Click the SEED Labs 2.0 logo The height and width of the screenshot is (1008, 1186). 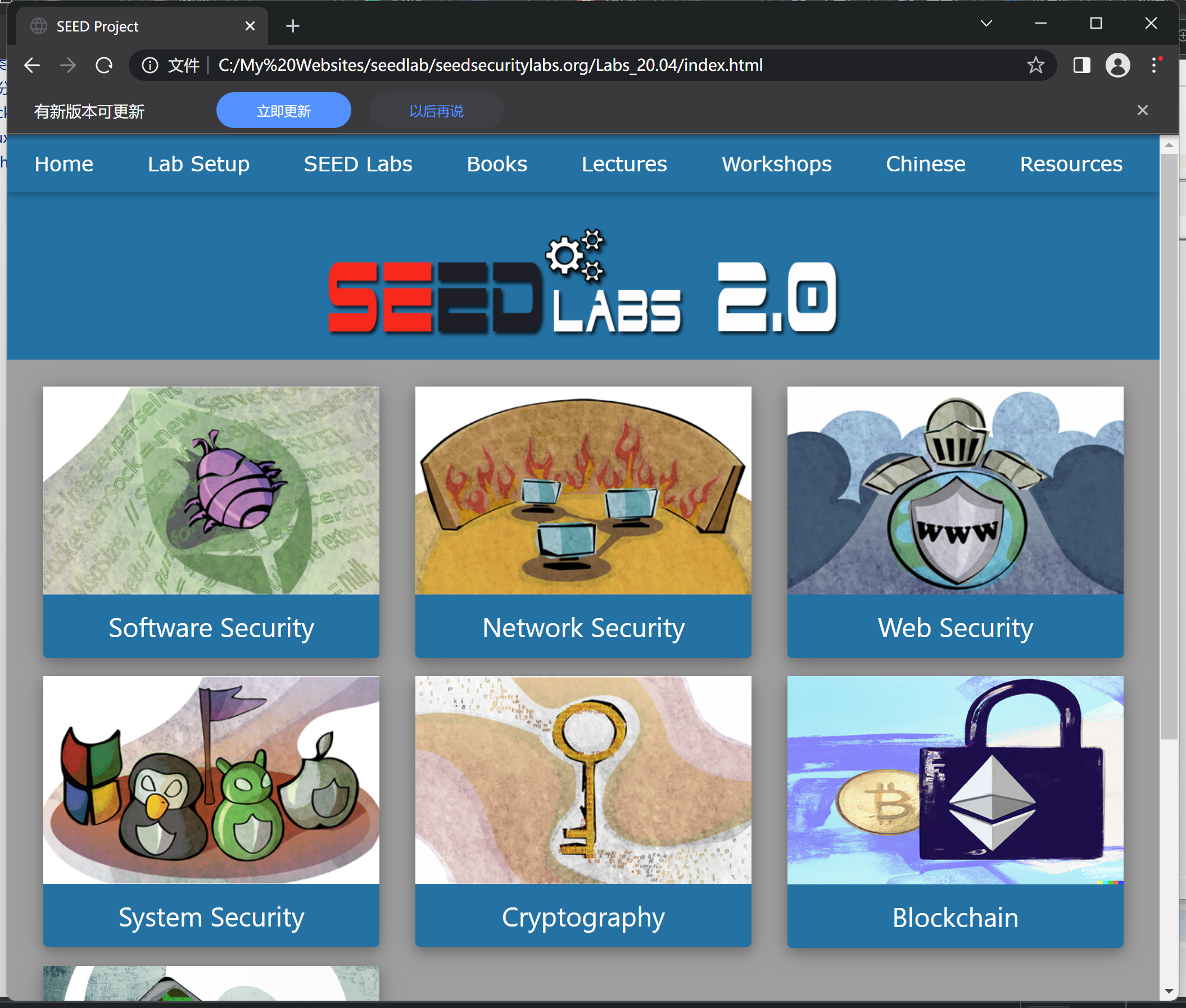point(583,283)
